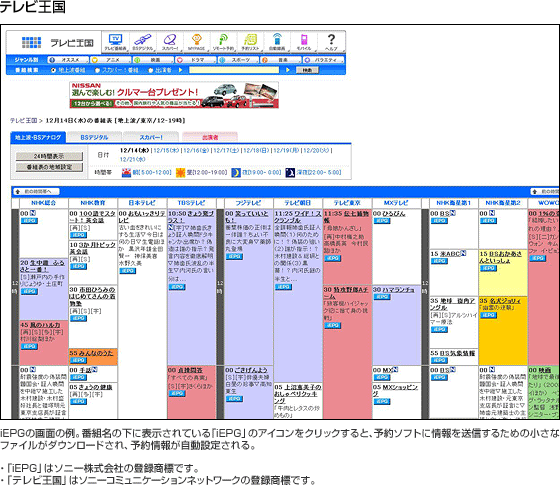Open the 音楽 genre button
Viewport: 560px width, 485px height.
coord(281,60)
